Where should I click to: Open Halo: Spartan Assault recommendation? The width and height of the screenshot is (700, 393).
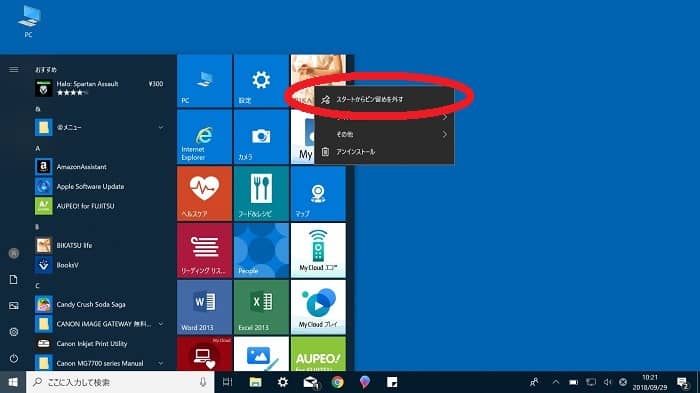(100, 88)
